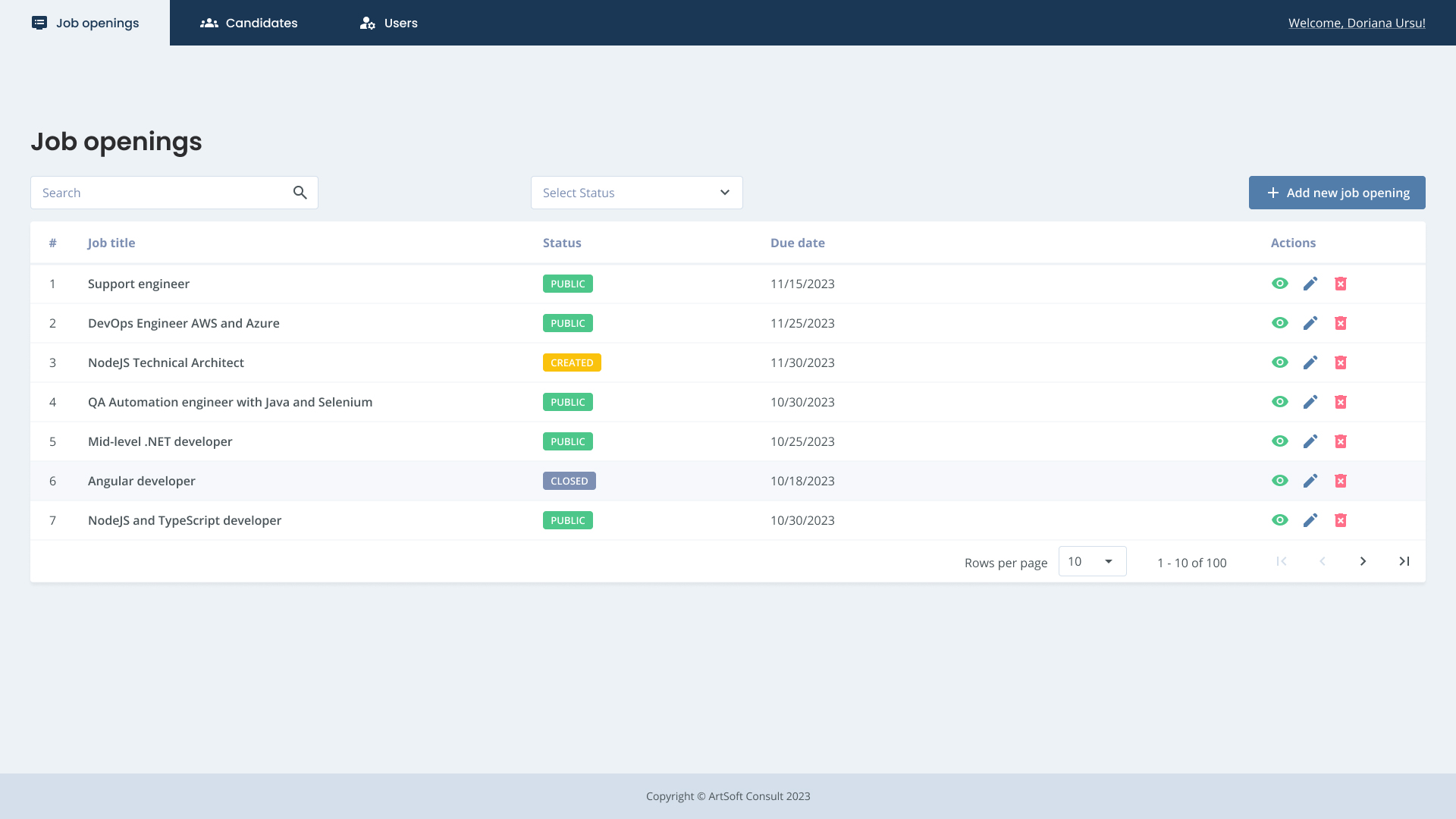Click the 1 - 10 of 100 pagination text

click(1192, 563)
